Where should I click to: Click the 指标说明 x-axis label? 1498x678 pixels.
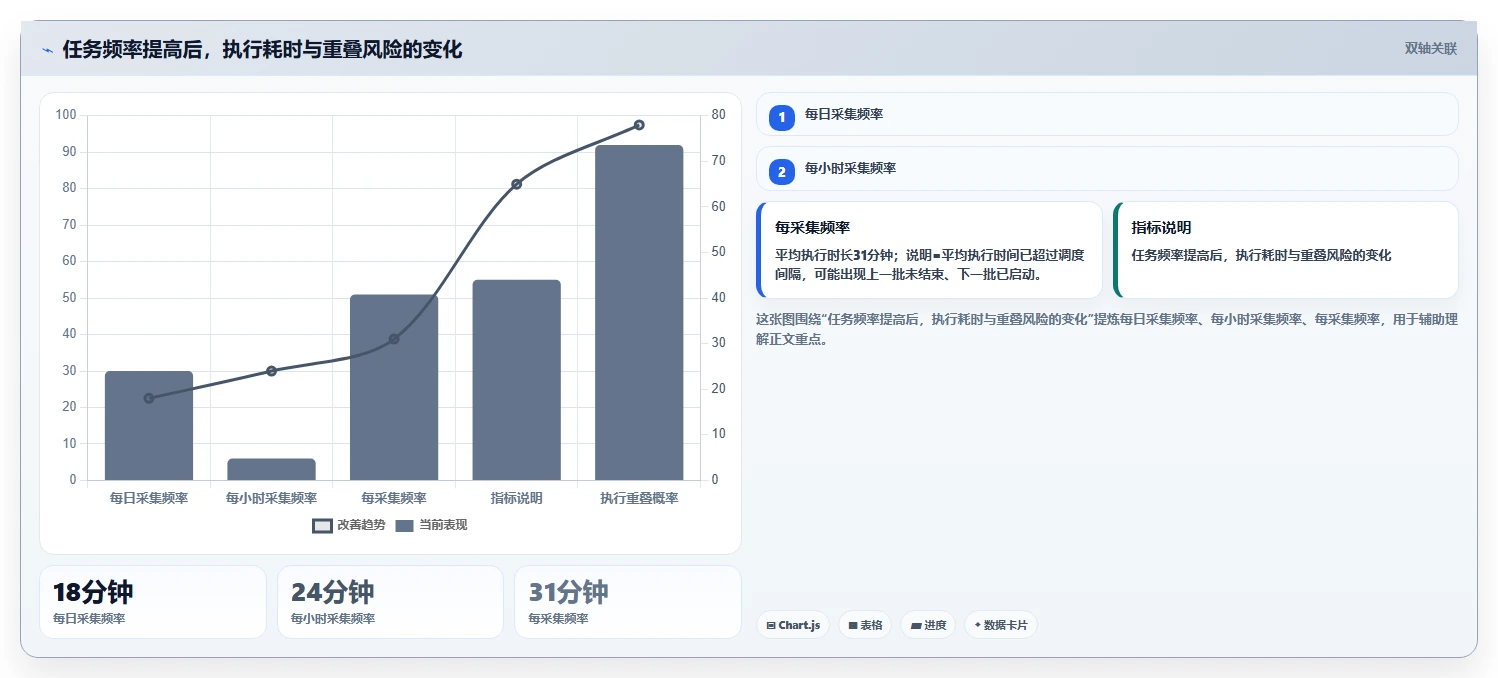(x=516, y=498)
